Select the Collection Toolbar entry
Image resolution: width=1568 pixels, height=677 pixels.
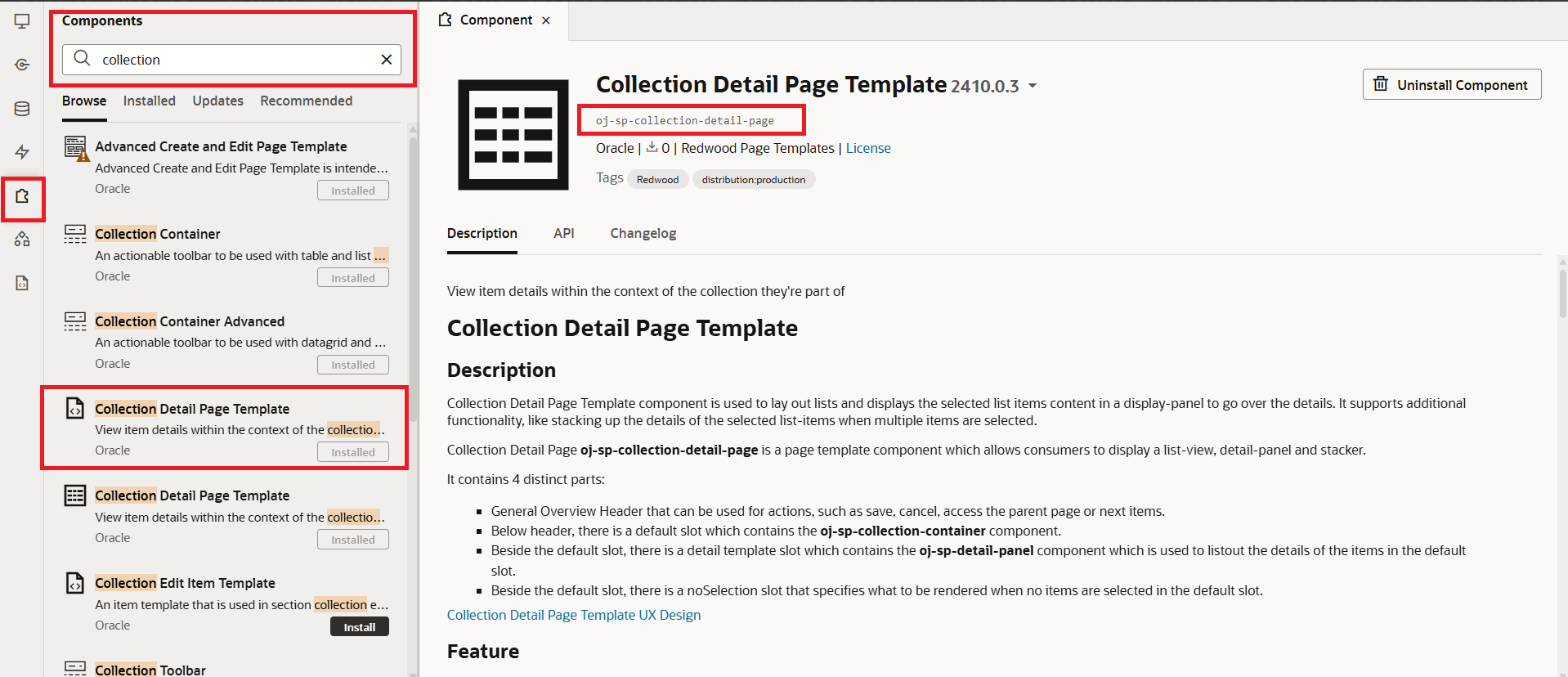click(150, 670)
